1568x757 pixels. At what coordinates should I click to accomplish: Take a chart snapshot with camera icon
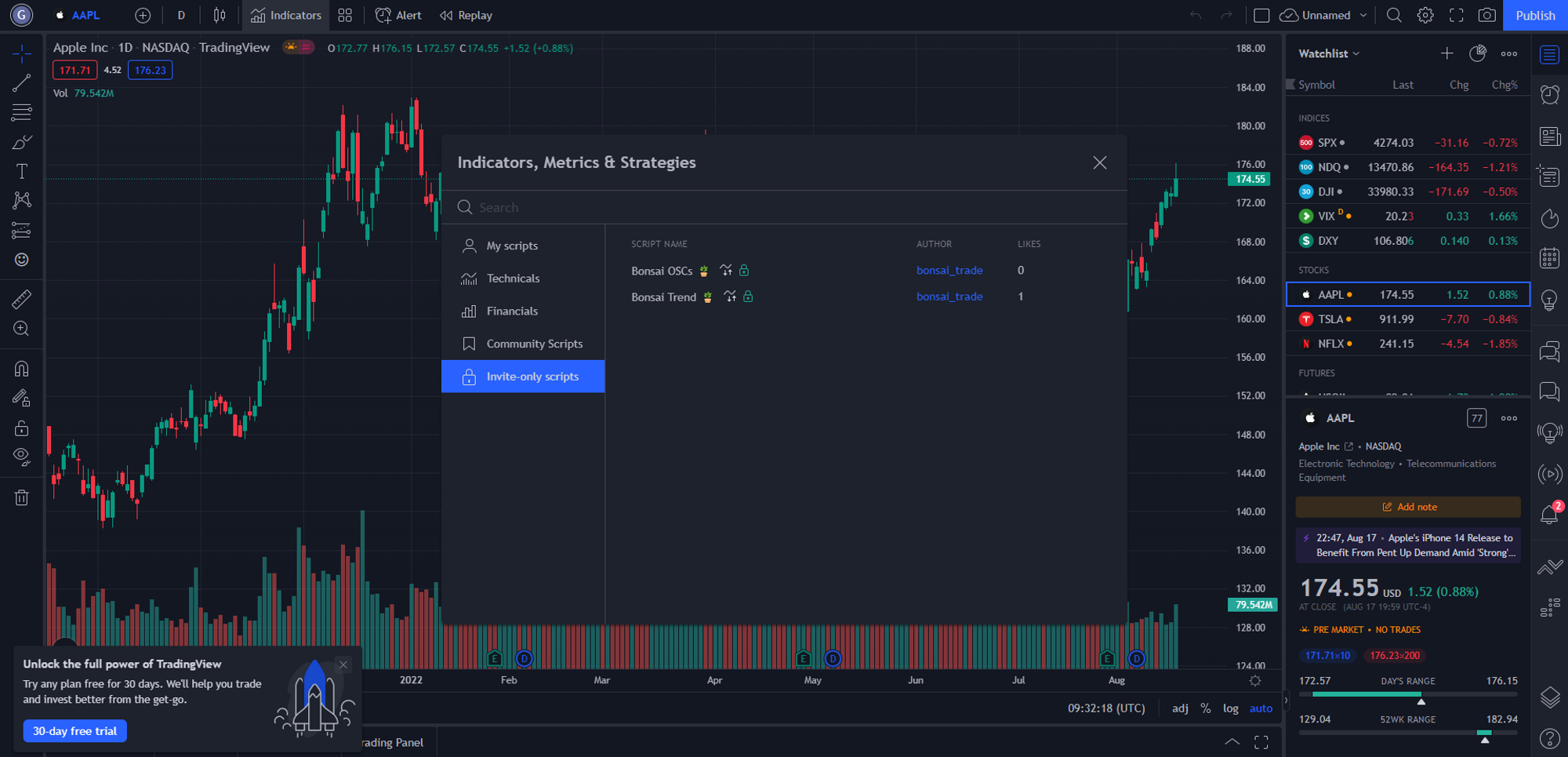[1486, 16]
